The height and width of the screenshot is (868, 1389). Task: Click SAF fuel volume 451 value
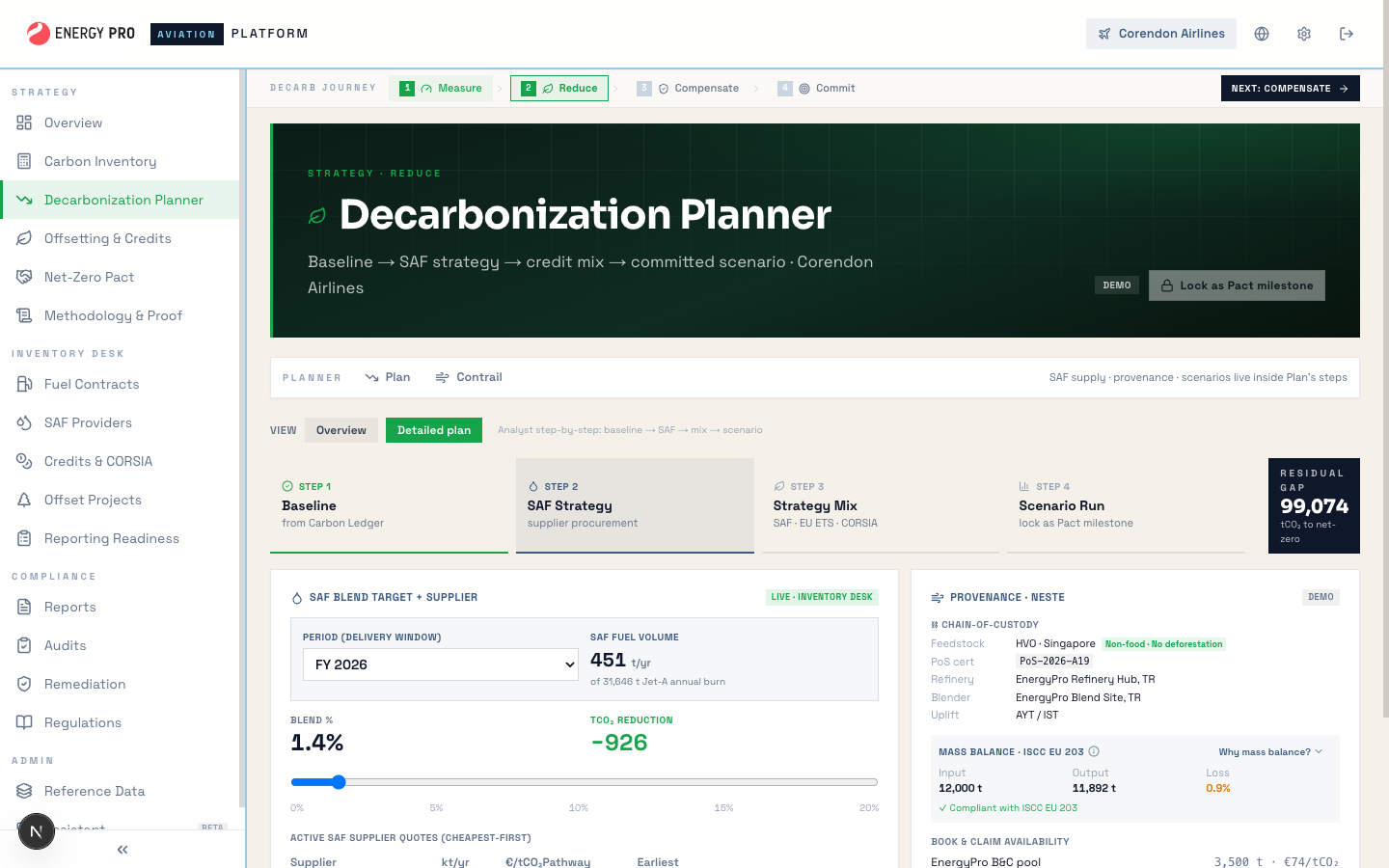[x=608, y=661]
